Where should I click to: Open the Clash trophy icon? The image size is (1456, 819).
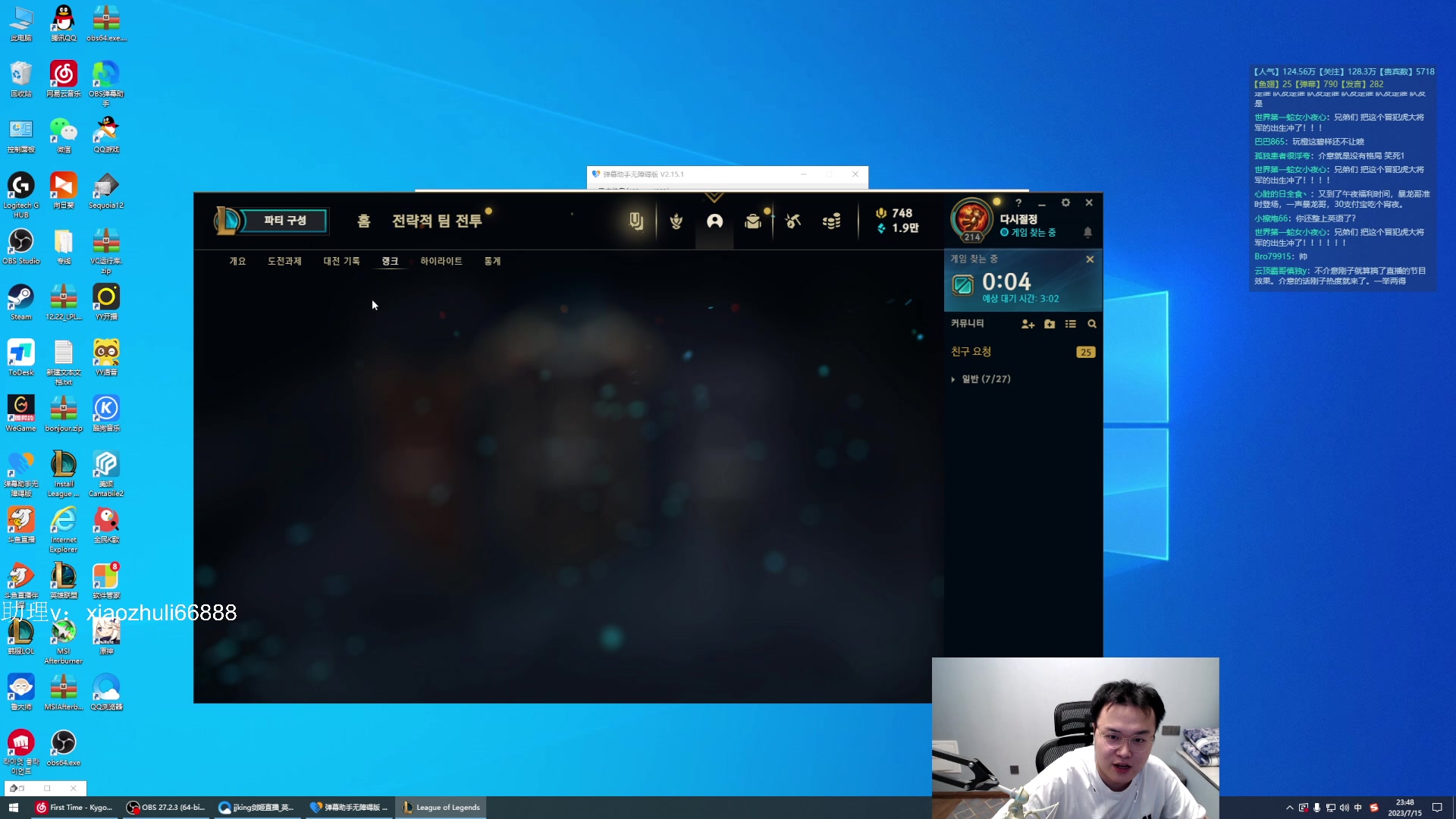[x=676, y=221]
